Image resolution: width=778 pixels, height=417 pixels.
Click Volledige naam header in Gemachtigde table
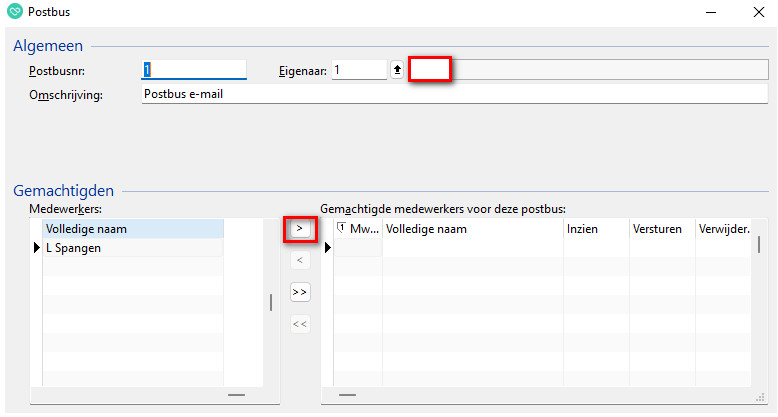click(x=472, y=229)
